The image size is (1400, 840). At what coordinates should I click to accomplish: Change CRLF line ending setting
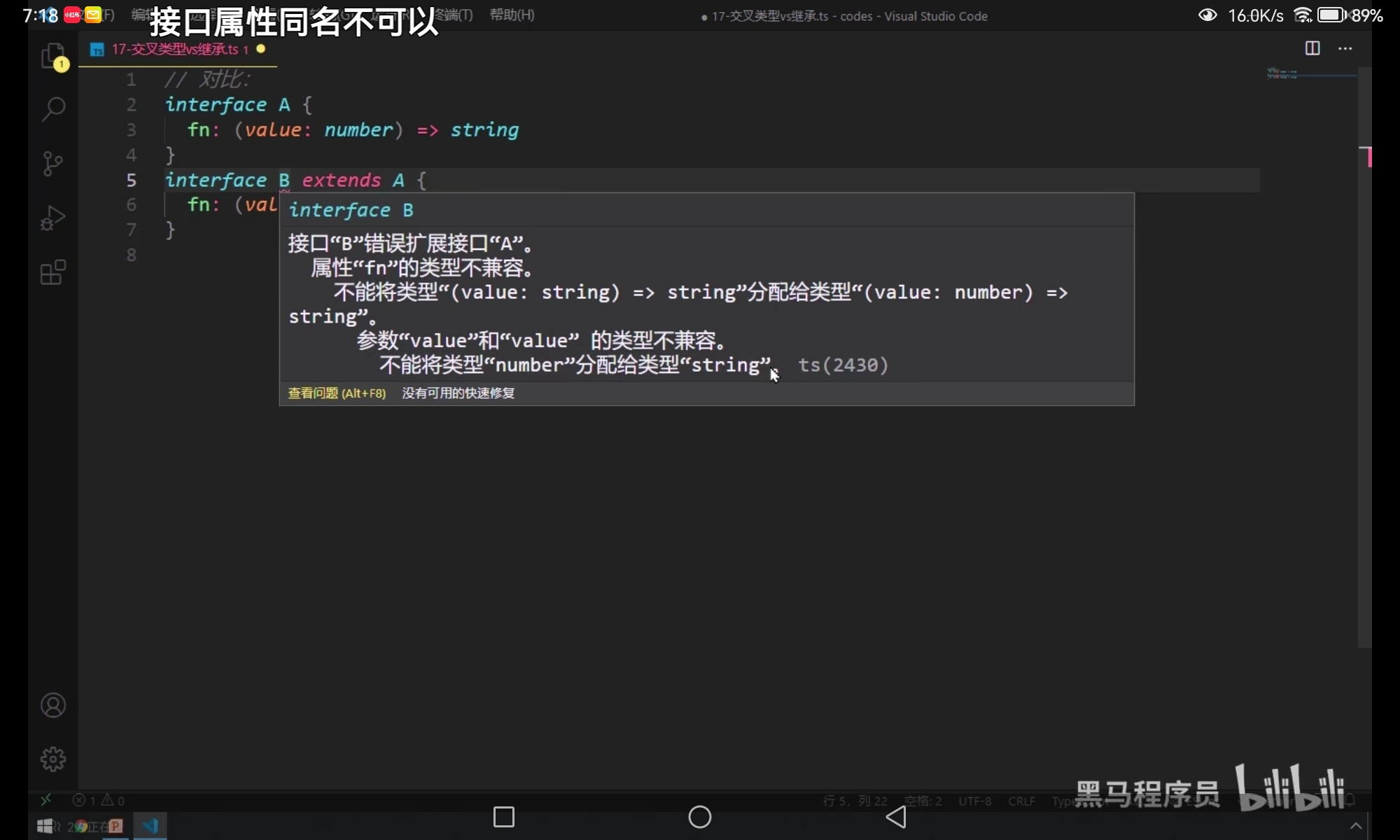(1021, 801)
